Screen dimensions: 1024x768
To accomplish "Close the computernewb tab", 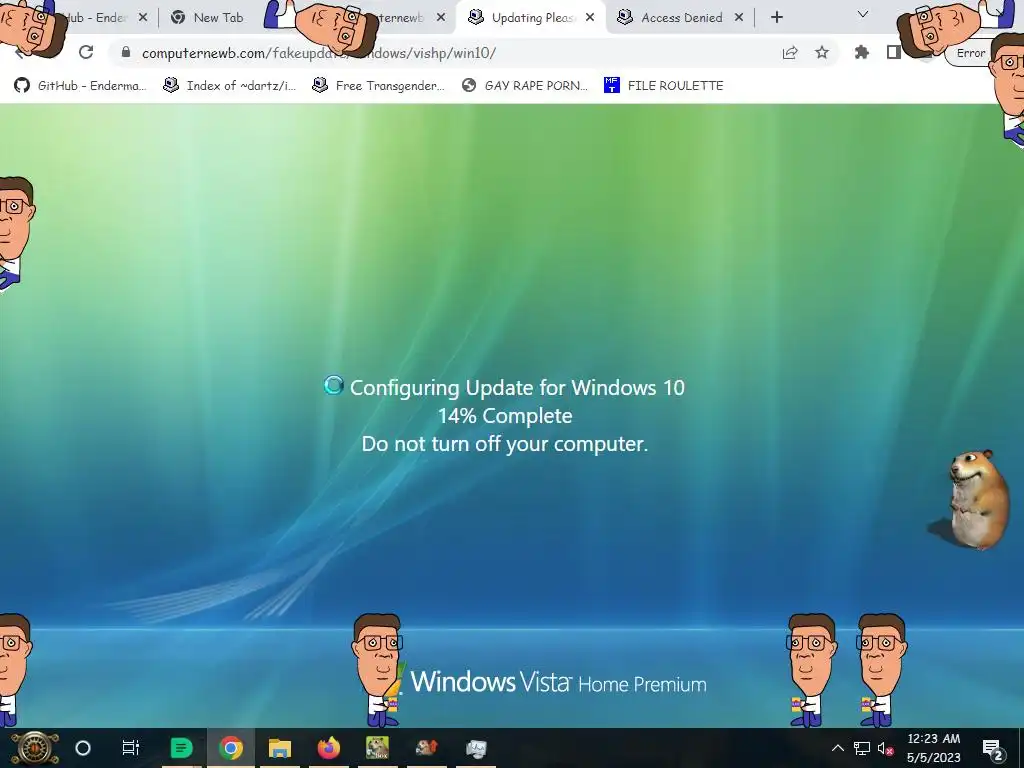I will click(441, 18).
